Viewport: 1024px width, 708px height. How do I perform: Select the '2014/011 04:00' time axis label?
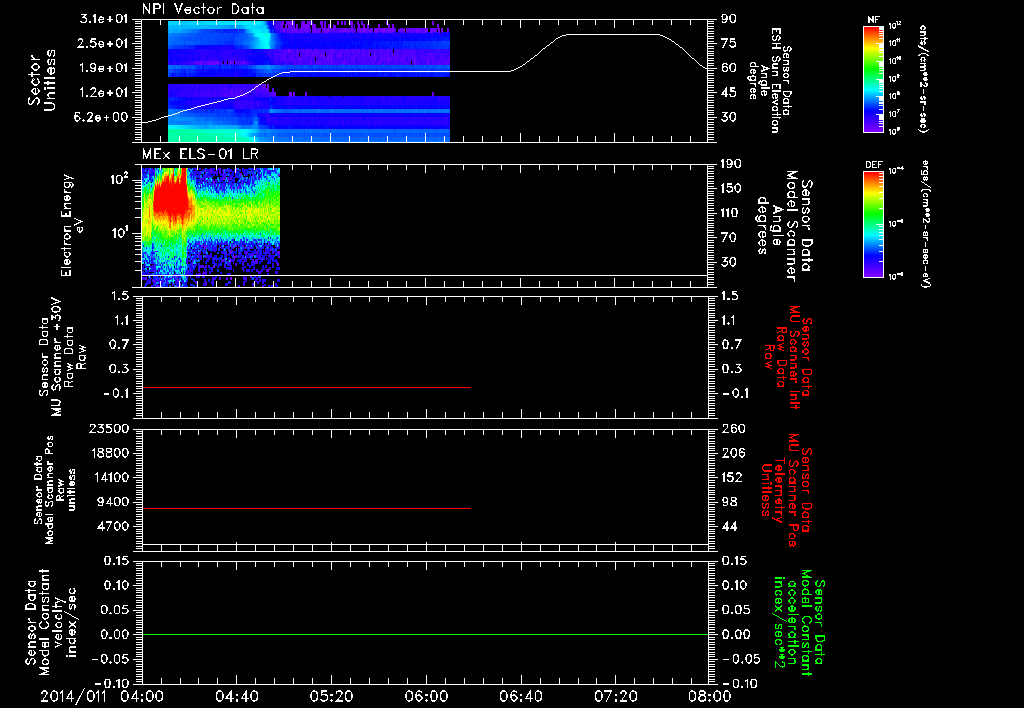point(103,696)
